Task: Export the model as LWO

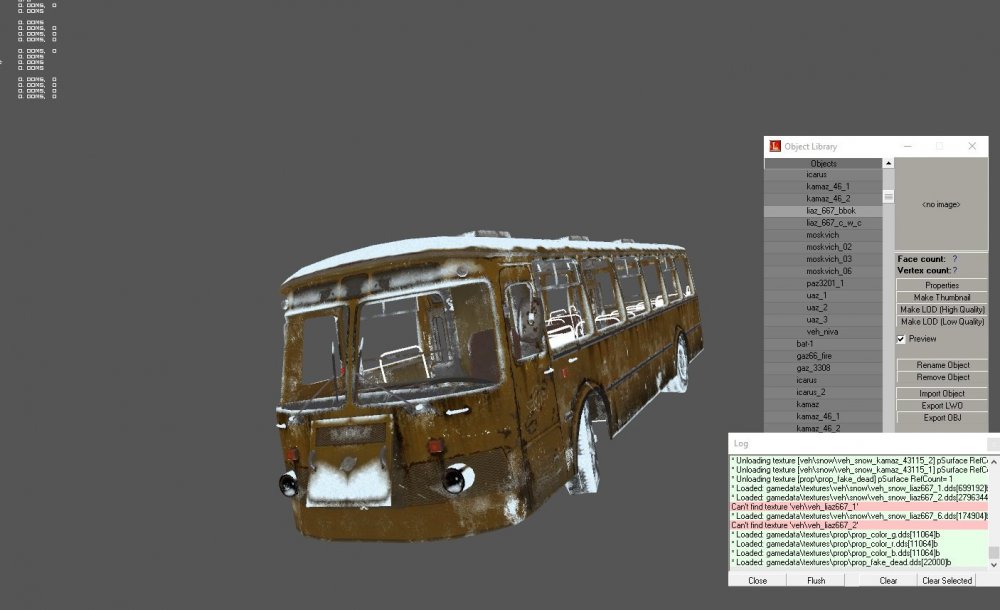Action: point(941,403)
